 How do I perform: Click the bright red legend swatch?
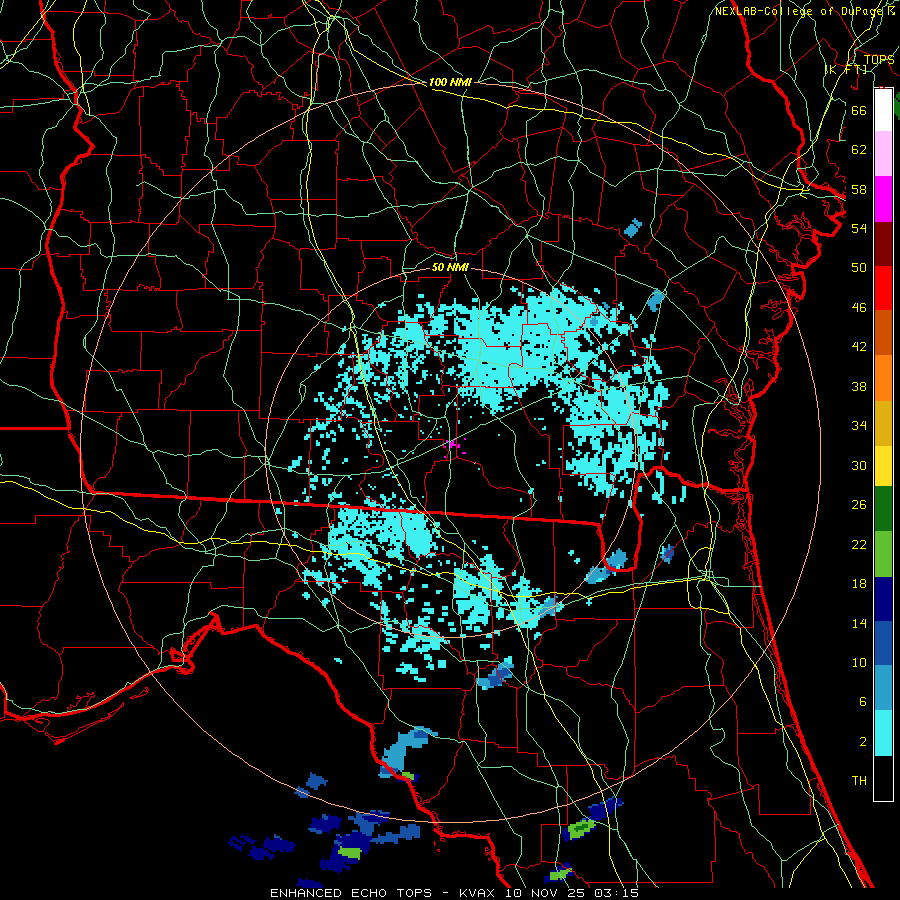883,288
